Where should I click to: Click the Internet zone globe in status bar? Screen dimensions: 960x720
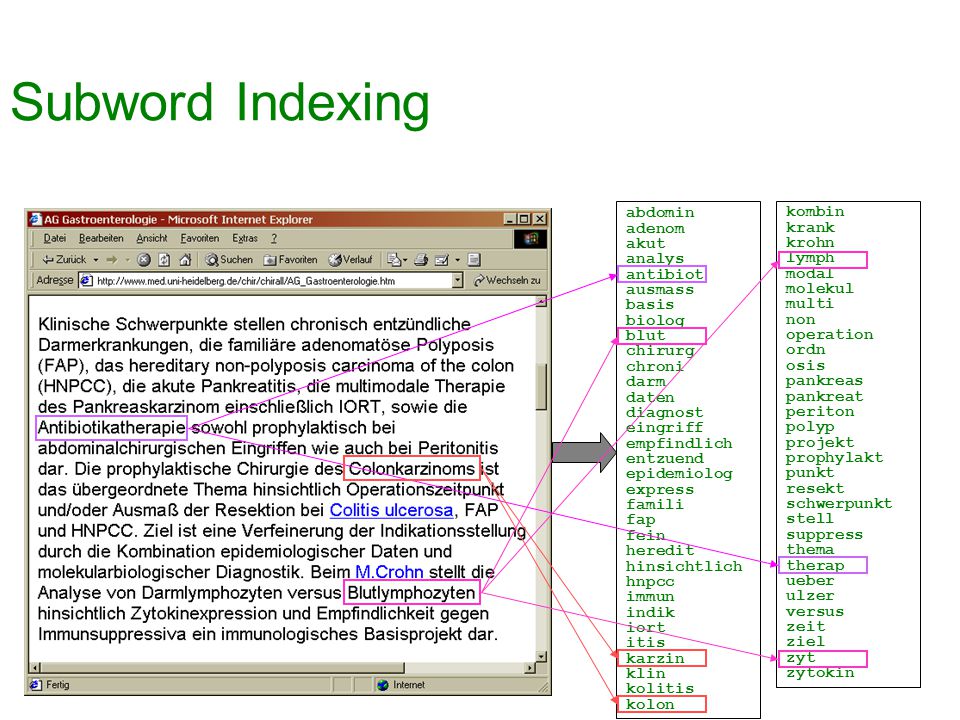pyautogui.click(x=383, y=684)
